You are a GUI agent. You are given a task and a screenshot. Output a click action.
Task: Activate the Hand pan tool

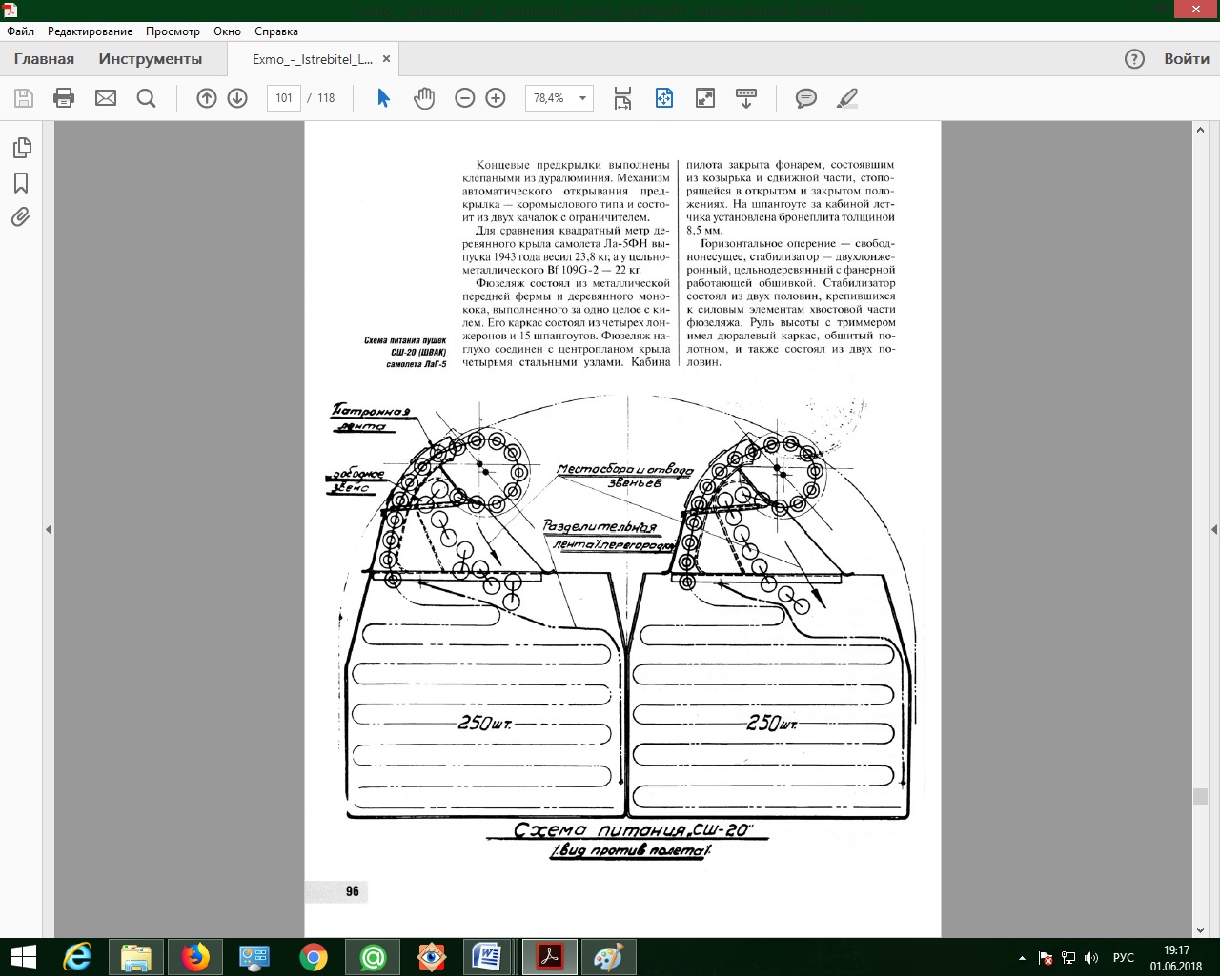pos(424,98)
